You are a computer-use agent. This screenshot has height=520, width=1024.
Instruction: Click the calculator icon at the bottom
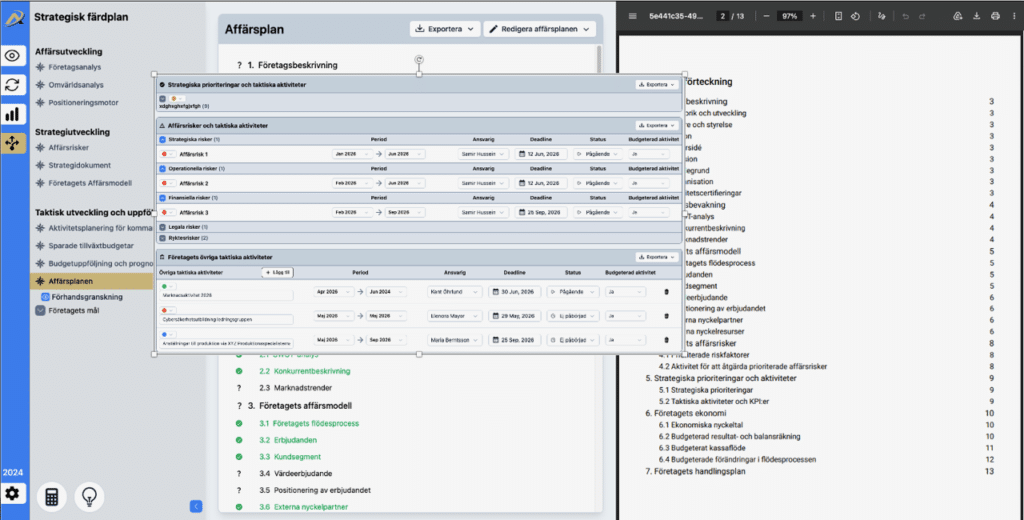pos(50,496)
